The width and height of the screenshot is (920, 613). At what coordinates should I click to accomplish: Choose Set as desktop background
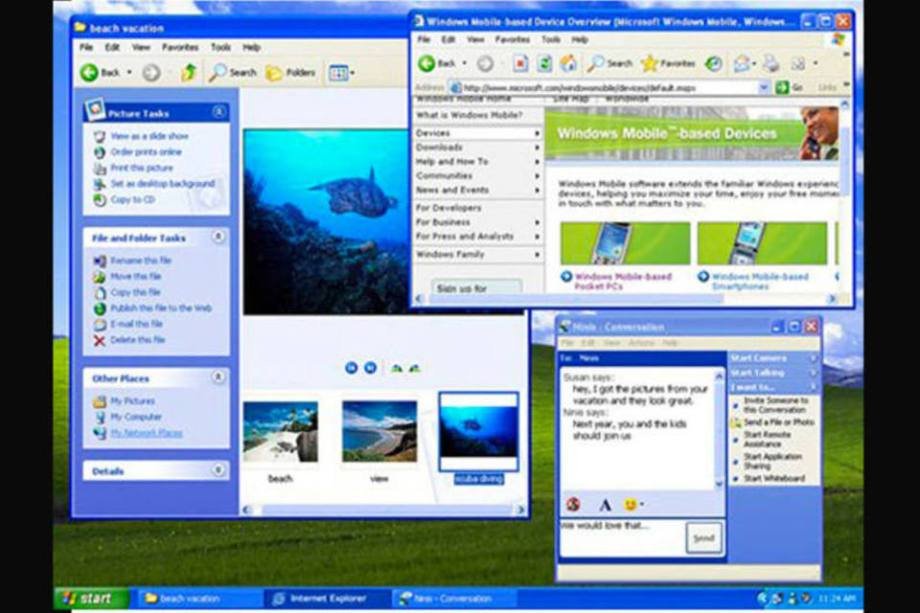click(154, 184)
